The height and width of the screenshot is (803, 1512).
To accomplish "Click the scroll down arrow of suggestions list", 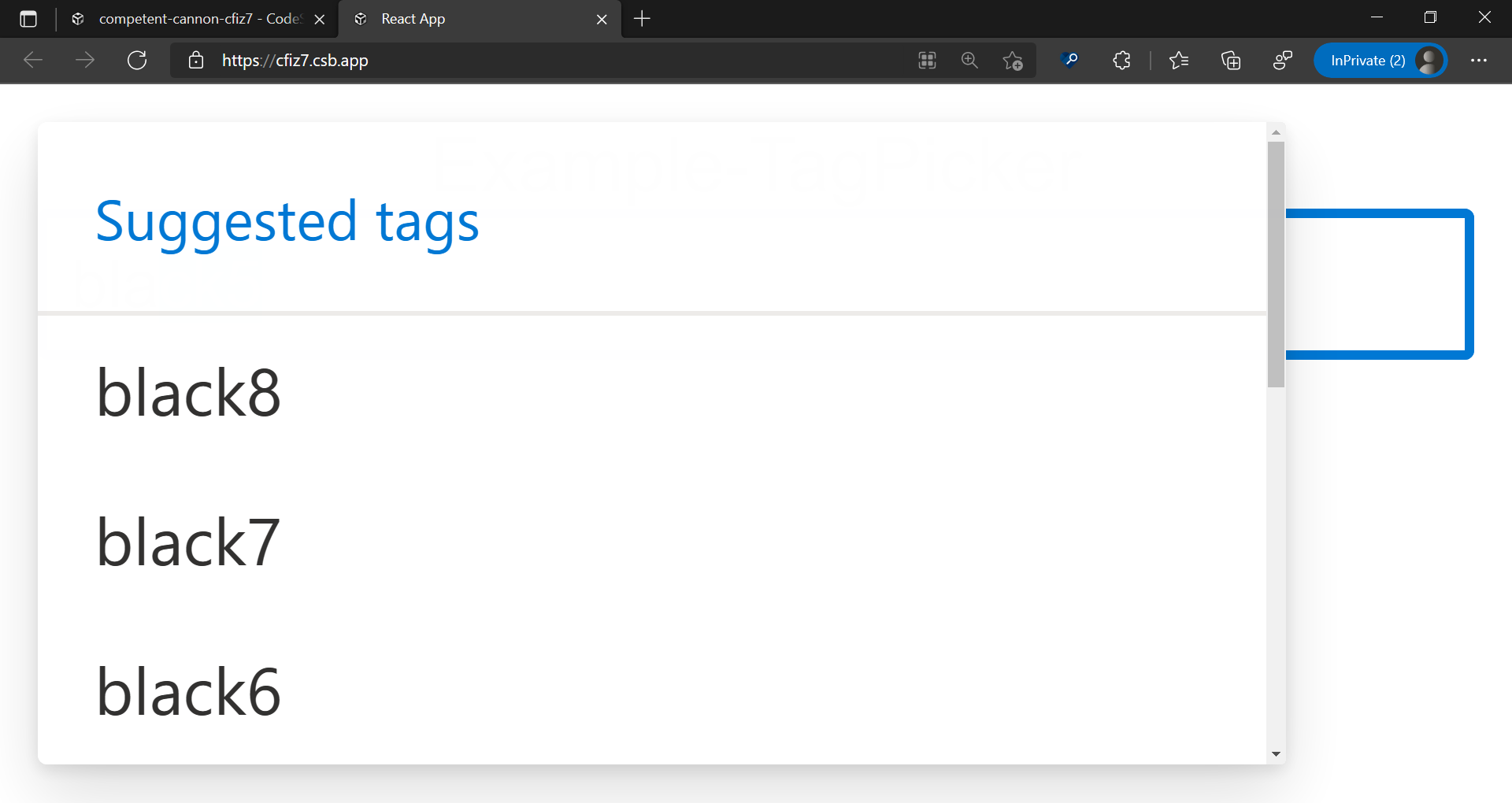I will [x=1276, y=754].
